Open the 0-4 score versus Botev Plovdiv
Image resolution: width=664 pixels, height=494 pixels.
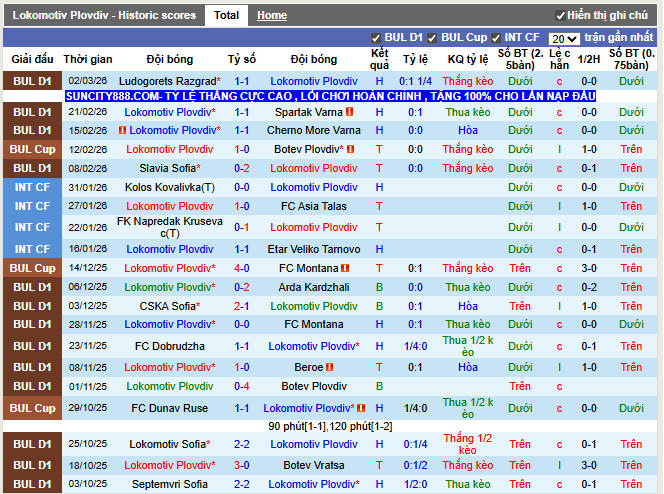click(242, 386)
